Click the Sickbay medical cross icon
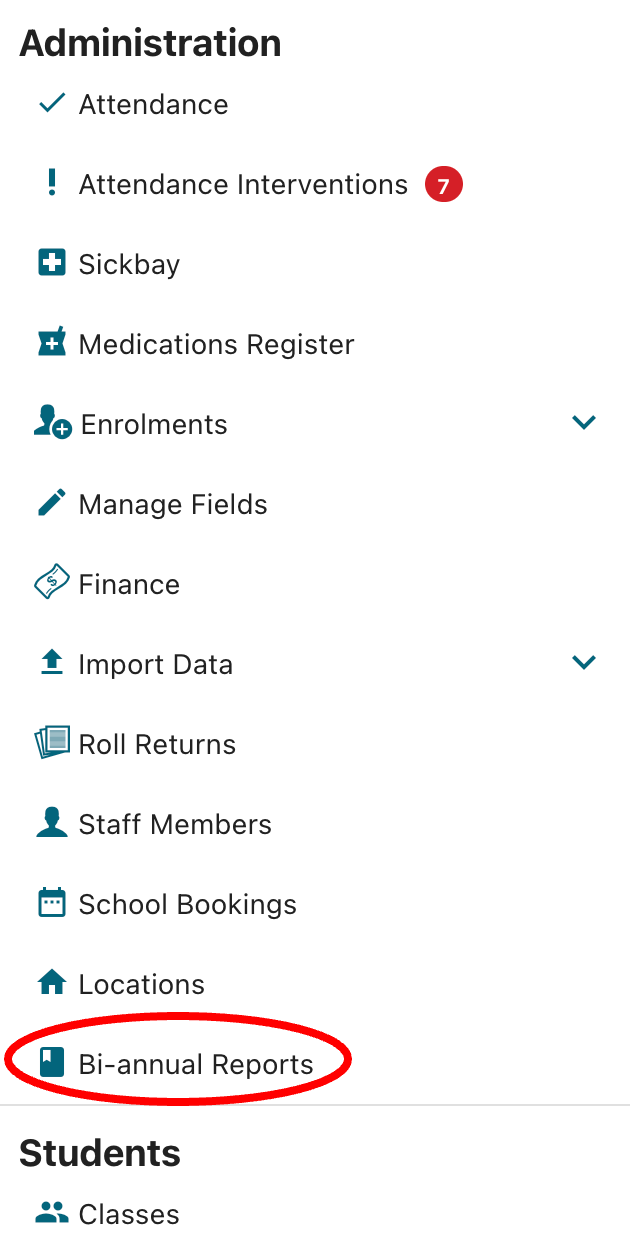Image resolution: width=630 pixels, height=1250 pixels. (51, 264)
